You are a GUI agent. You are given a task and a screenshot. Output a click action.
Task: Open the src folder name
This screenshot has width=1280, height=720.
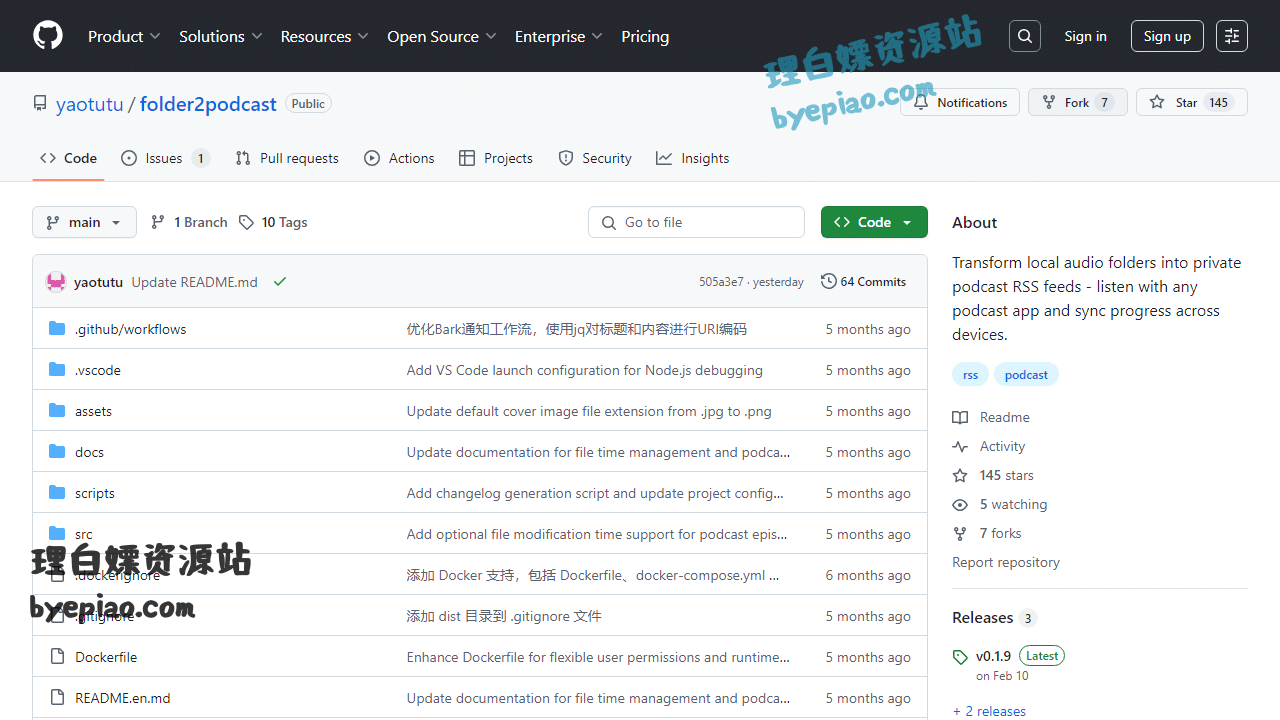(x=83, y=534)
